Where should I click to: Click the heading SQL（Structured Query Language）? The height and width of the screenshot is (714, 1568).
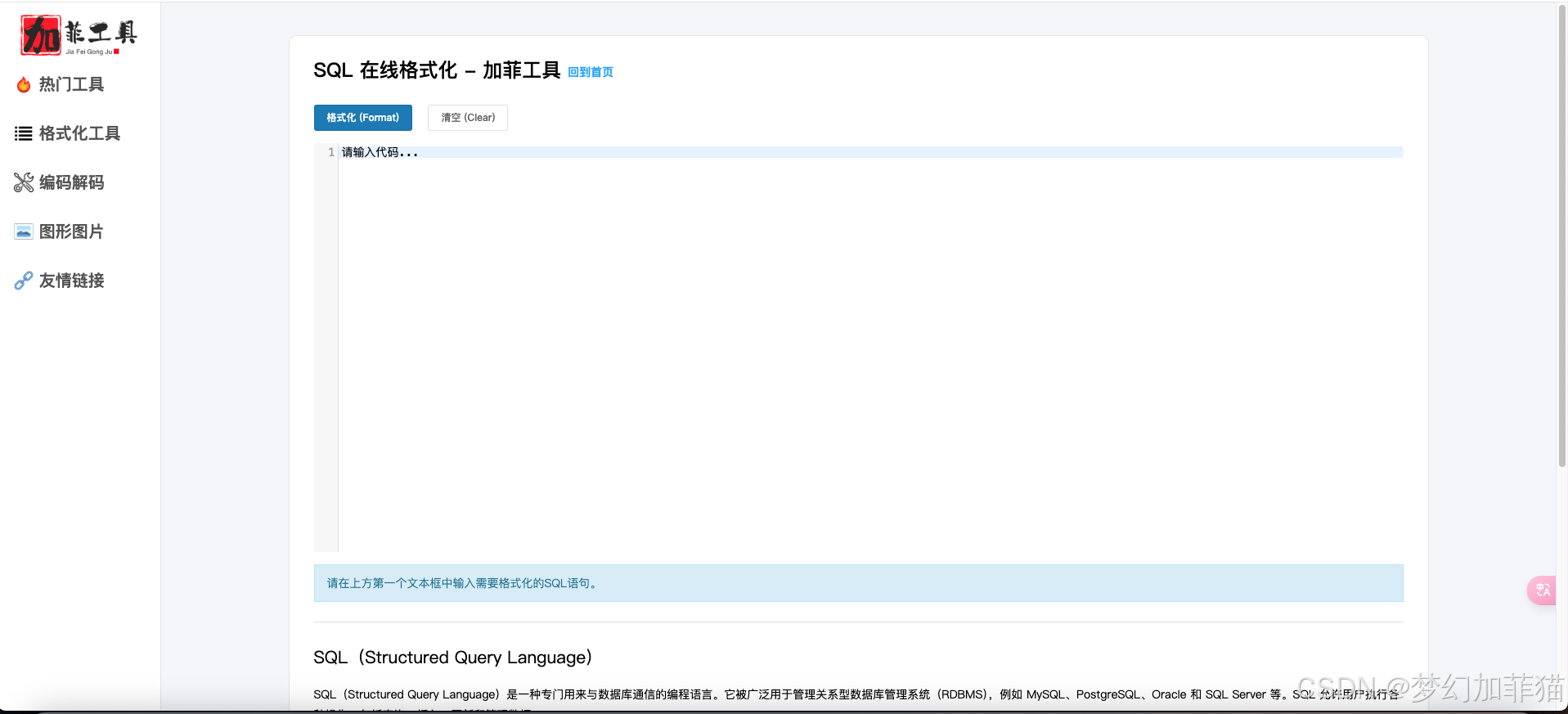pyautogui.click(x=453, y=658)
